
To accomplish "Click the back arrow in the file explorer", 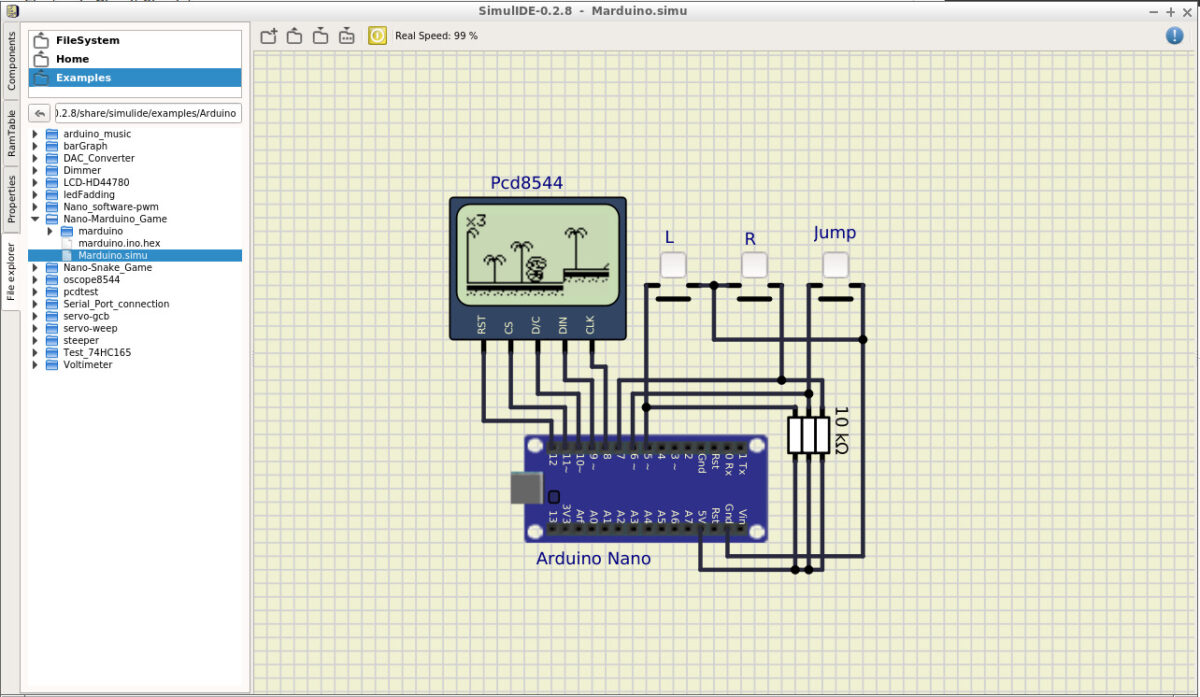I will click(x=38, y=112).
